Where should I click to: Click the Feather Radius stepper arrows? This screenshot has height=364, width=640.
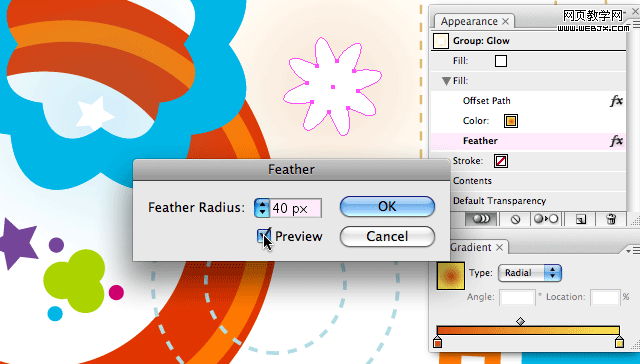262,208
